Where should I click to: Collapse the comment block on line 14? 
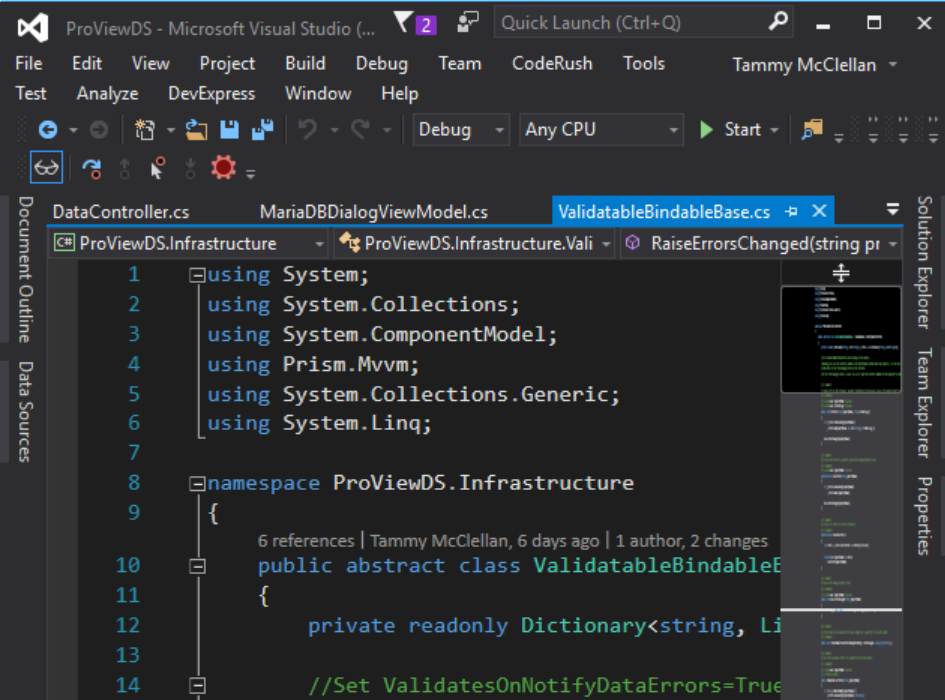click(197, 686)
